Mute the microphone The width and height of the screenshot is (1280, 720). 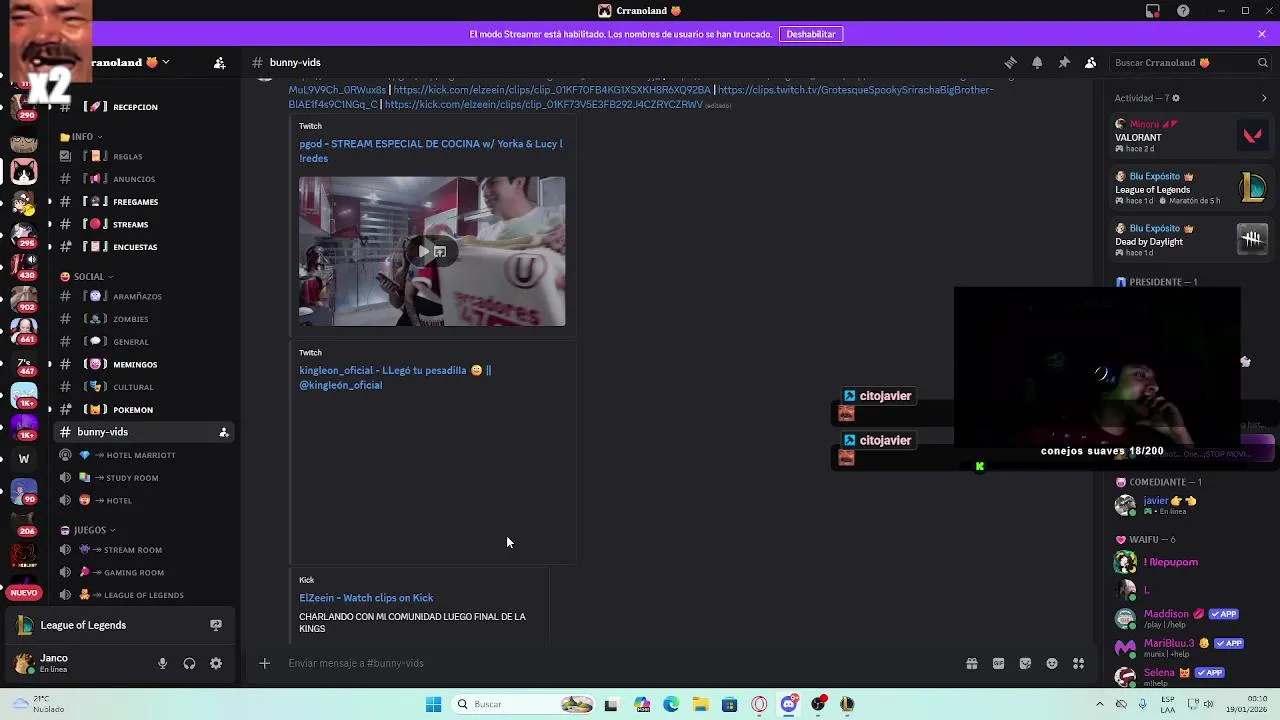(x=162, y=663)
